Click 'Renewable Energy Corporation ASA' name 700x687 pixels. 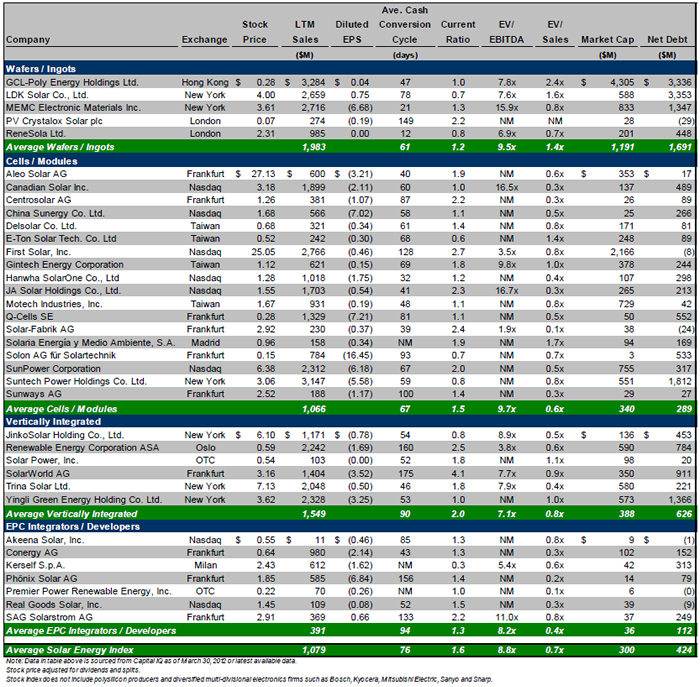[82, 448]
